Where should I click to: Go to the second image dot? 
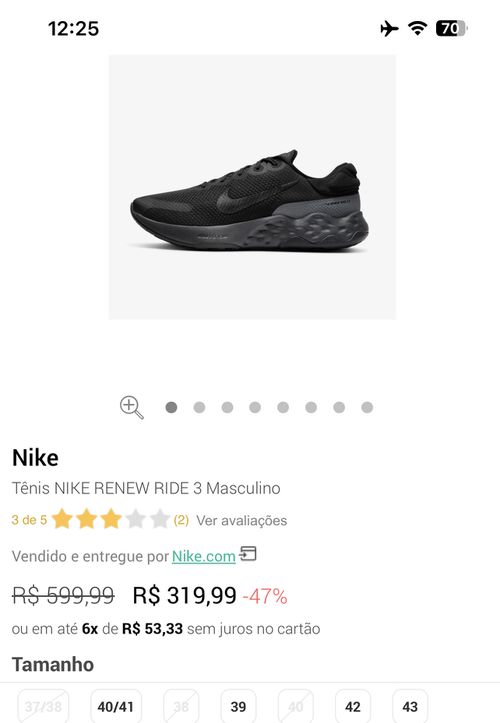(199, 407)
